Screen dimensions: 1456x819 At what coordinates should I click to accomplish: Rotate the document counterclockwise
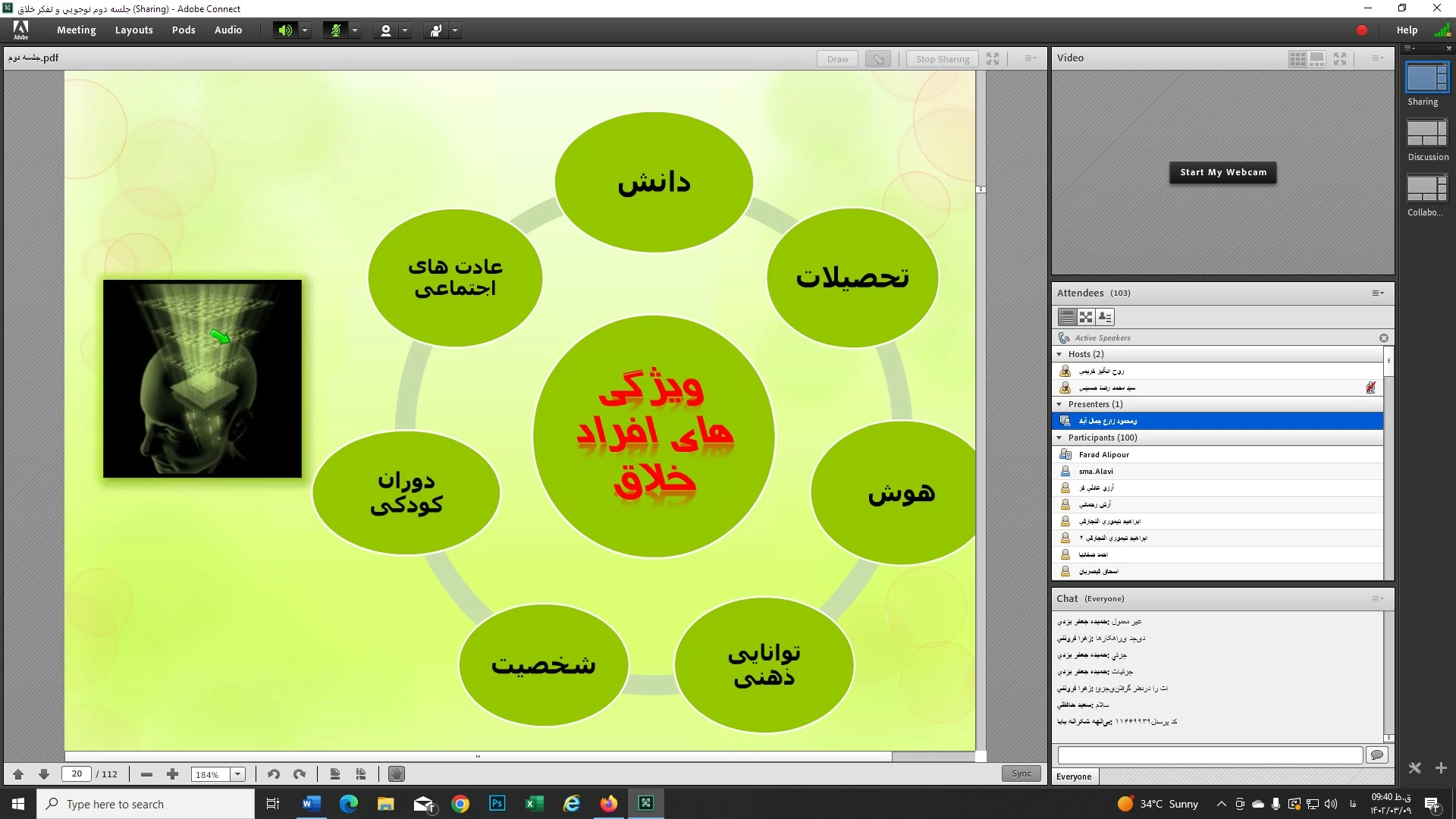click(274, 774)
